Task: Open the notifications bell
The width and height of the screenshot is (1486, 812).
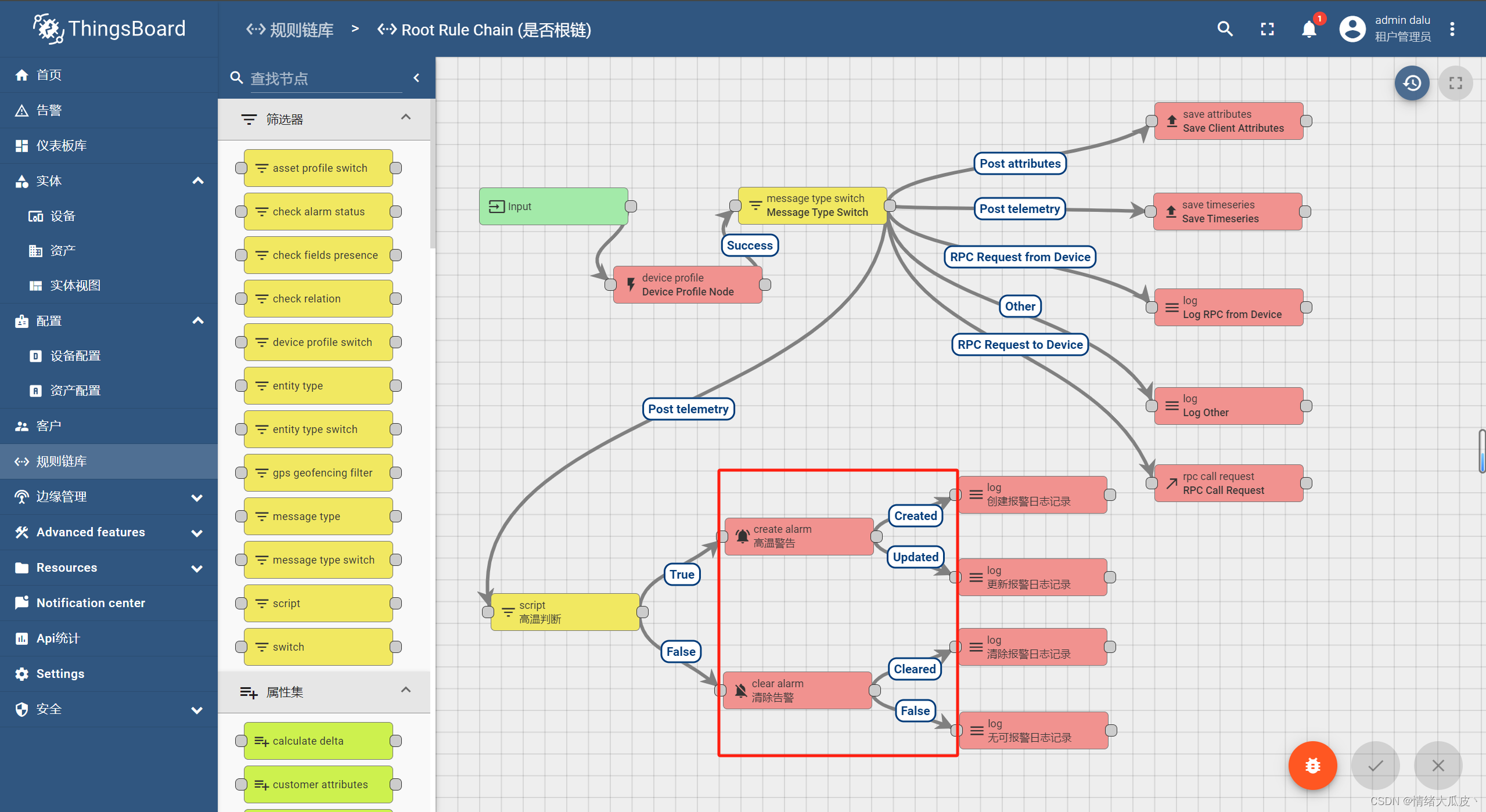Action: [x=1309, y=29]
